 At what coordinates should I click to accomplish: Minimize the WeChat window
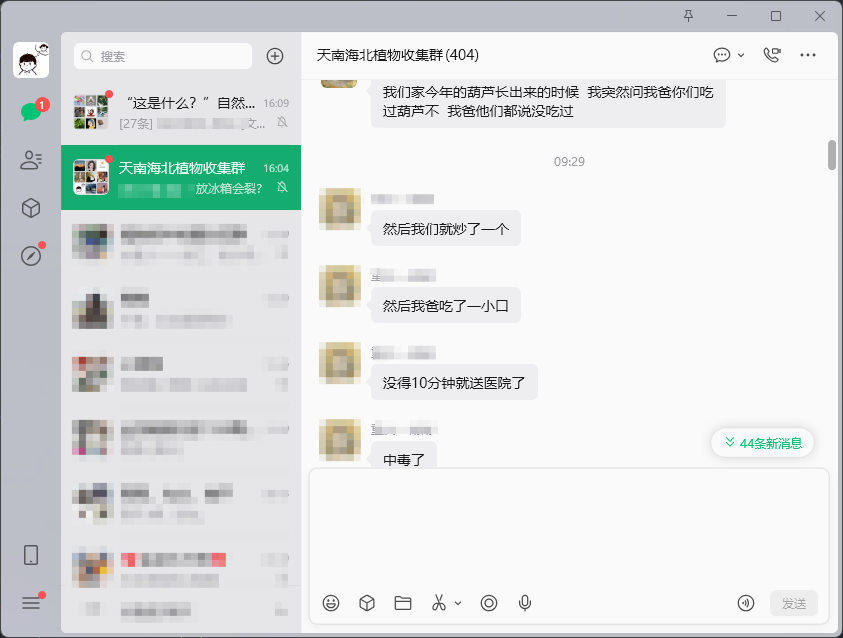coord(732,16)
